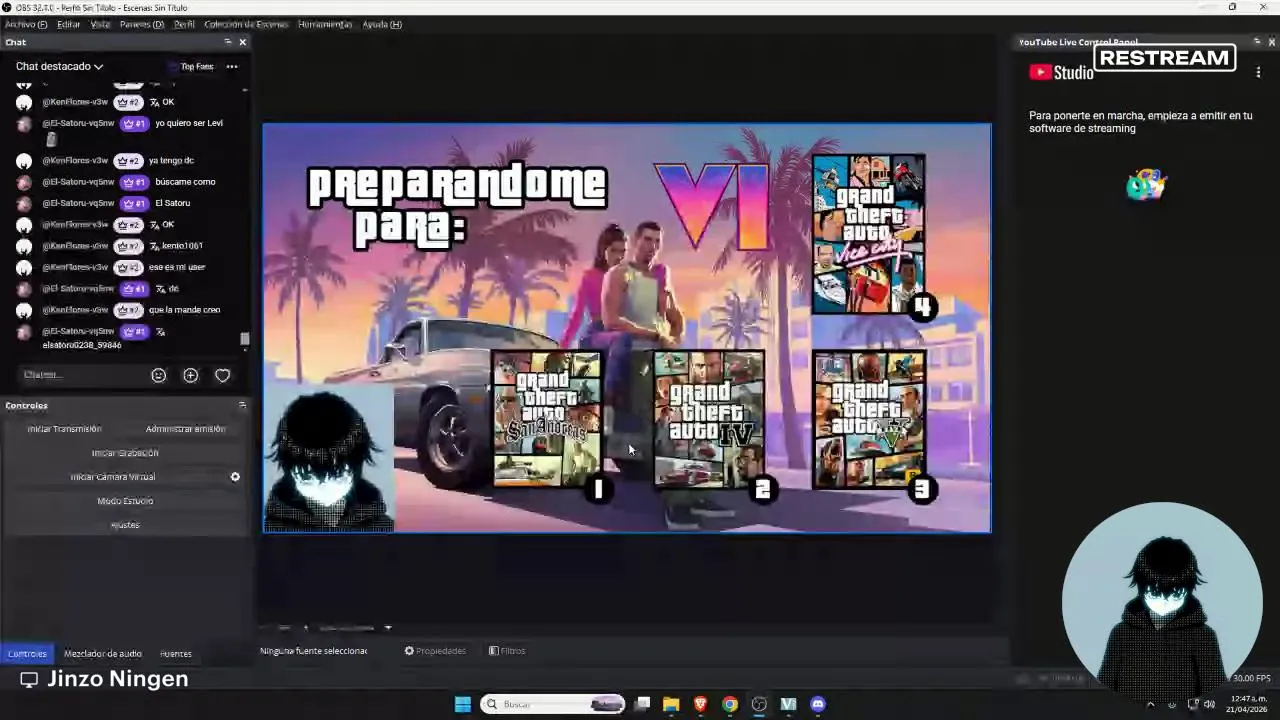Open Task View on taskbar
This screenshot has width=1280, height=720.
tap(643, 704)
